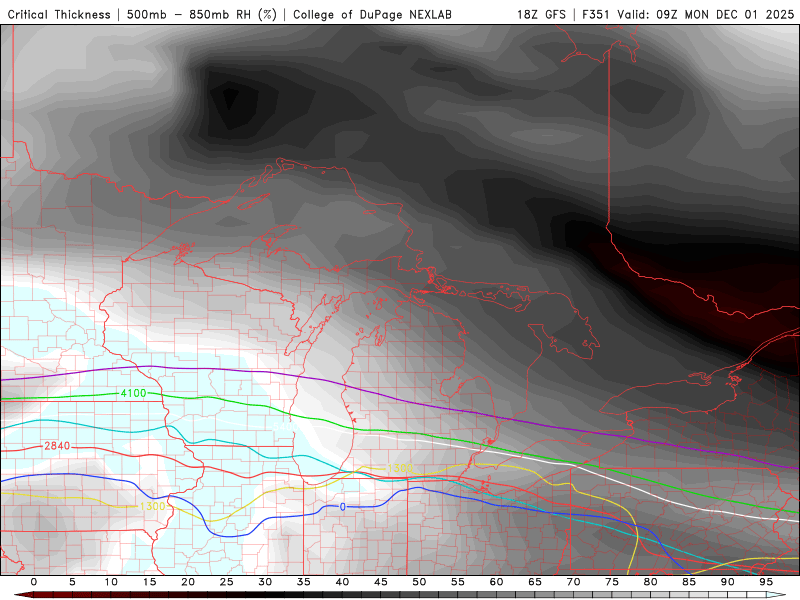Click the blue "0" contour label on the map
Image resolution: width=800 pixels, height=600 pixels.
pyautogui.click(x=342, y=507)
